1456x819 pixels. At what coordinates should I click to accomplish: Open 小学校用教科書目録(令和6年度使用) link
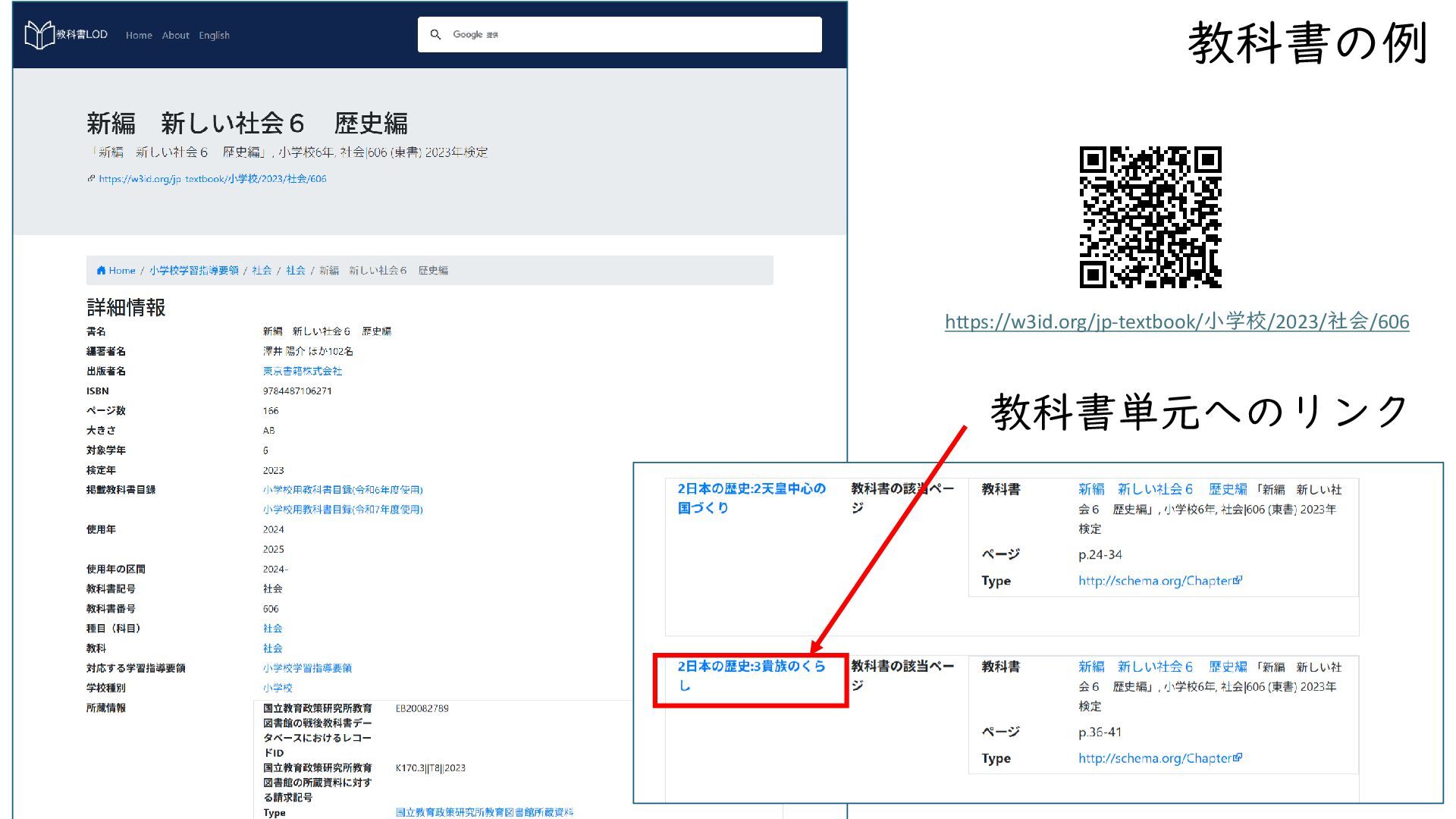click(343, 490)
